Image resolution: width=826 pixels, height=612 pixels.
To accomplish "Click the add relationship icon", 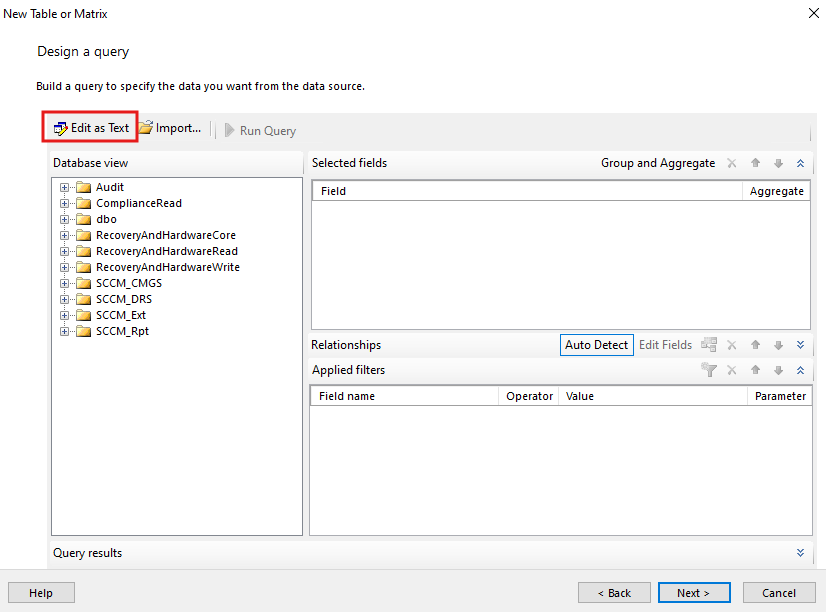I will [709, 345].
